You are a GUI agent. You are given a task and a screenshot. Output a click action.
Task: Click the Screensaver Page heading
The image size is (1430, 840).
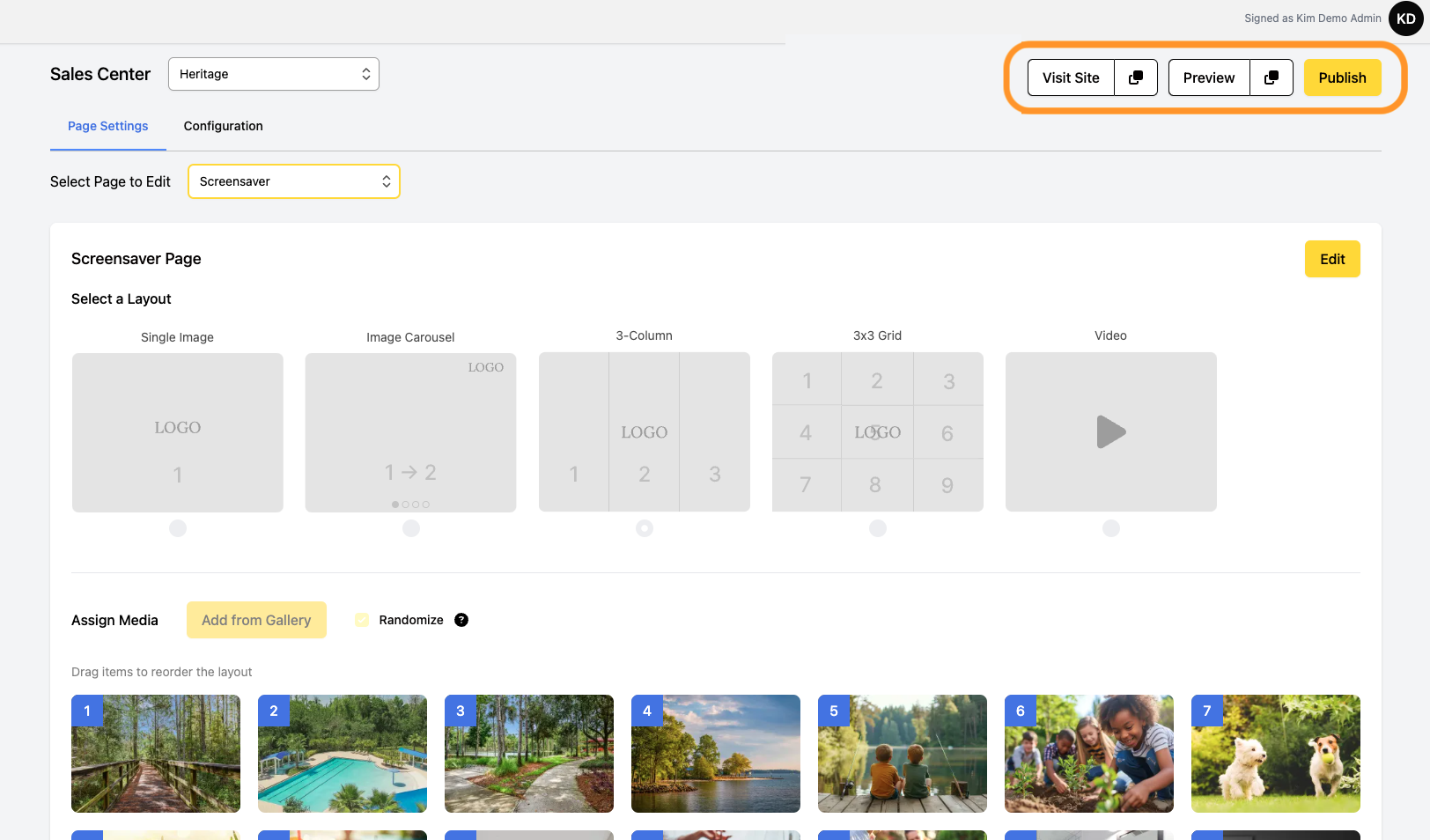(136, 259)
